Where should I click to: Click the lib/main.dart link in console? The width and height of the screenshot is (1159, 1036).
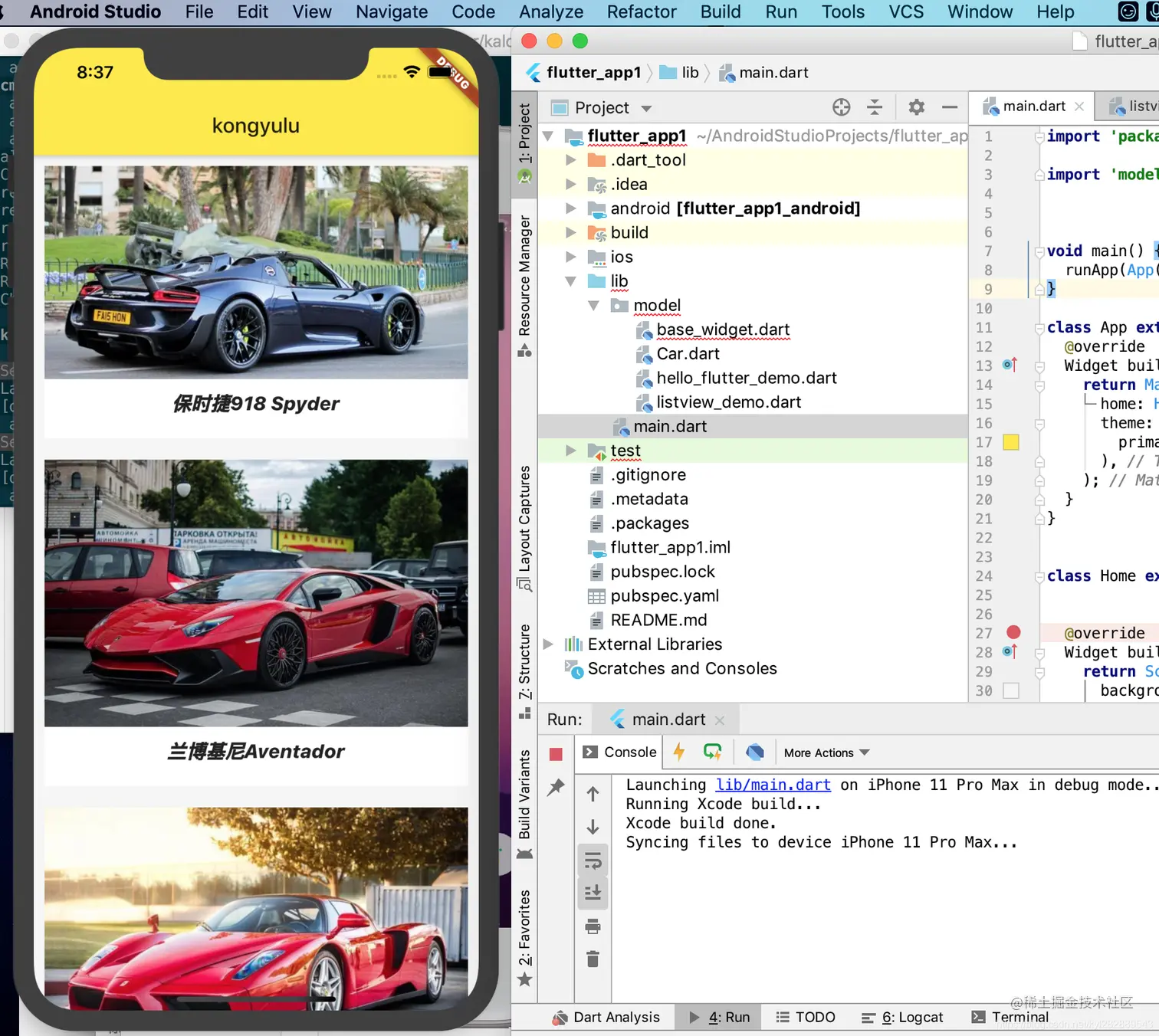(x=773, y=785)
